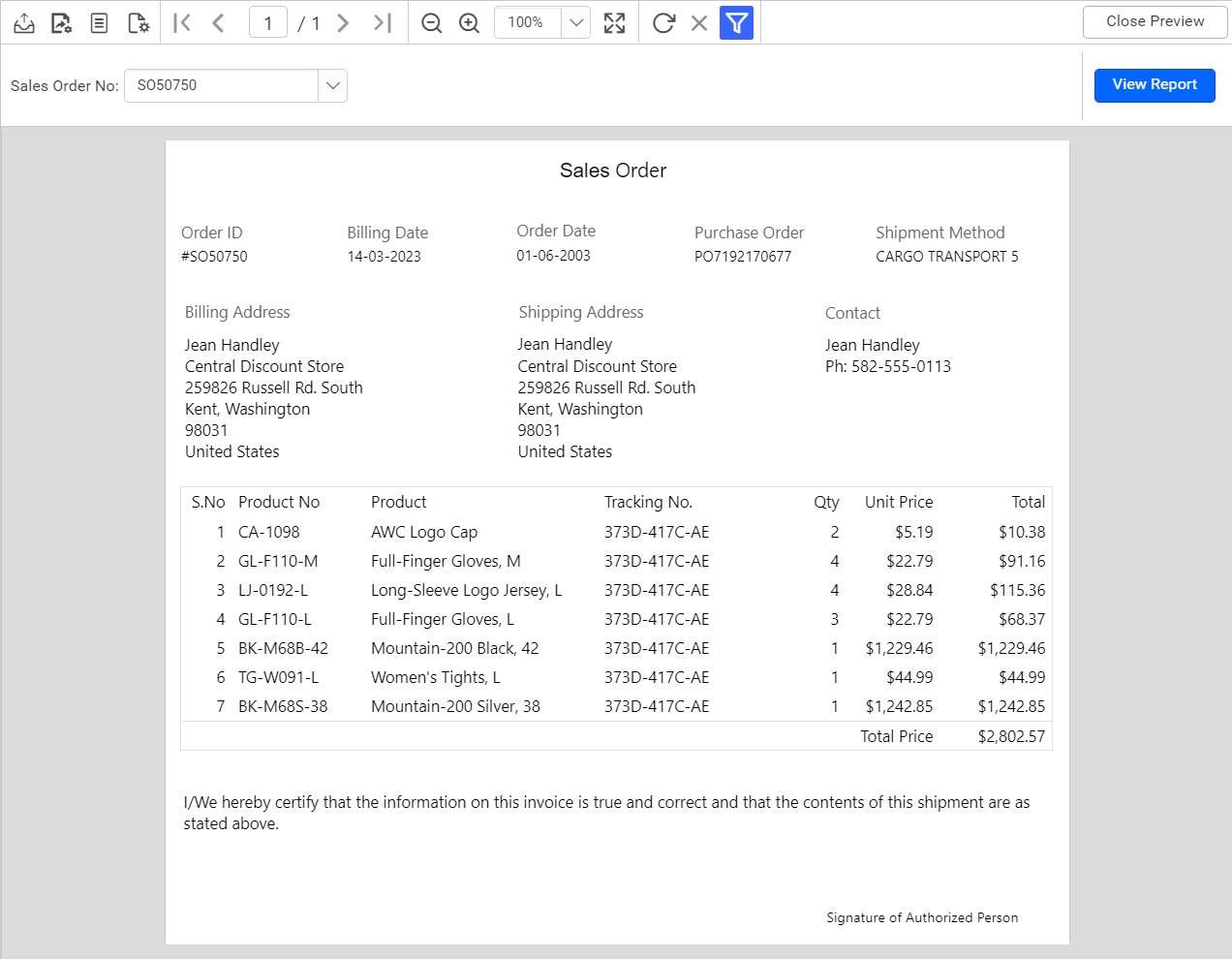The image size is (1232, 960).
Task: Activate the fit-to-page icon
Action: click(x=614, y=22)
